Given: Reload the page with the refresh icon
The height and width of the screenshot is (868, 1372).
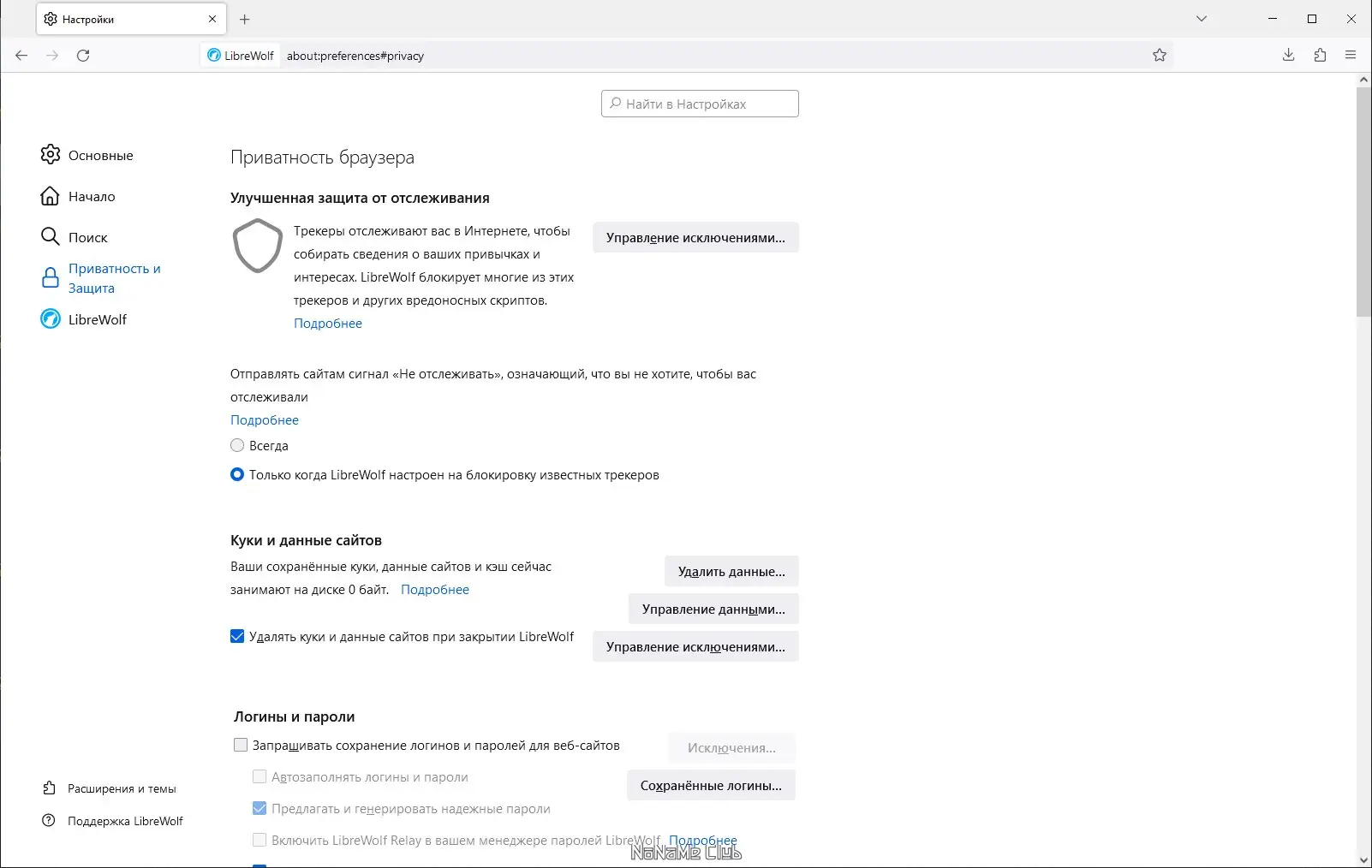Looking at the screenshot, I should point(83,56).
